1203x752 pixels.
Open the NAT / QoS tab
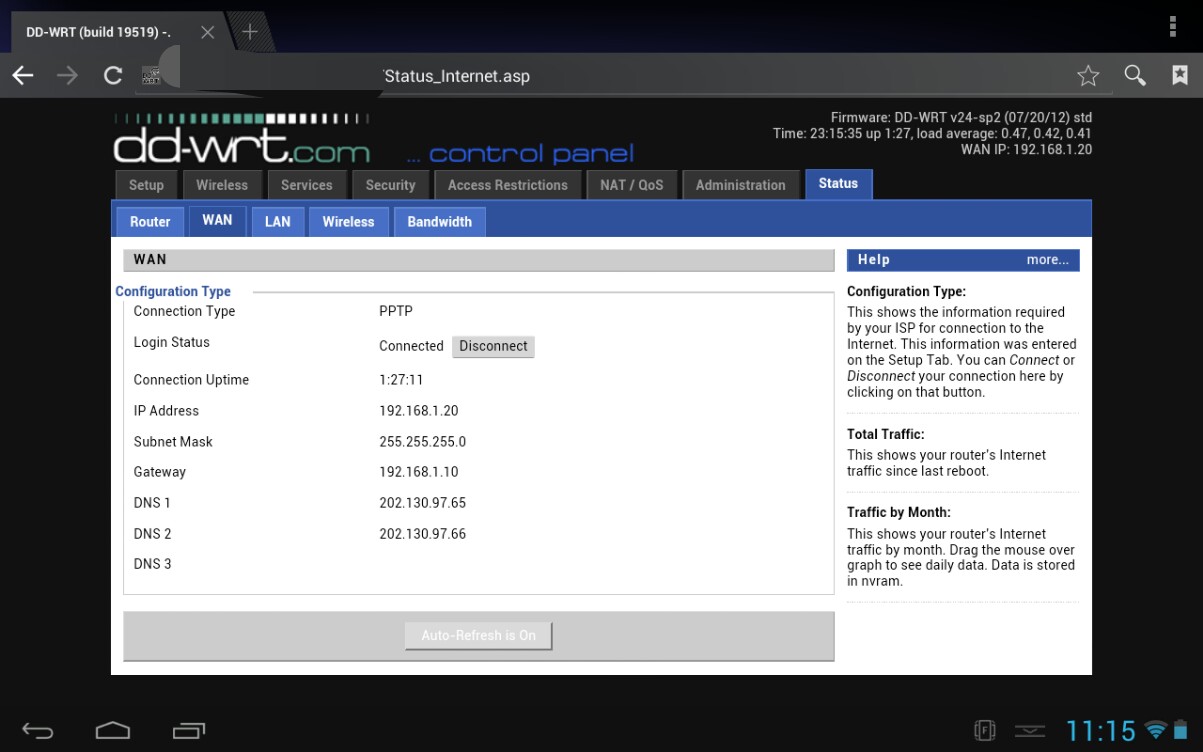click(x=631, y=185)
